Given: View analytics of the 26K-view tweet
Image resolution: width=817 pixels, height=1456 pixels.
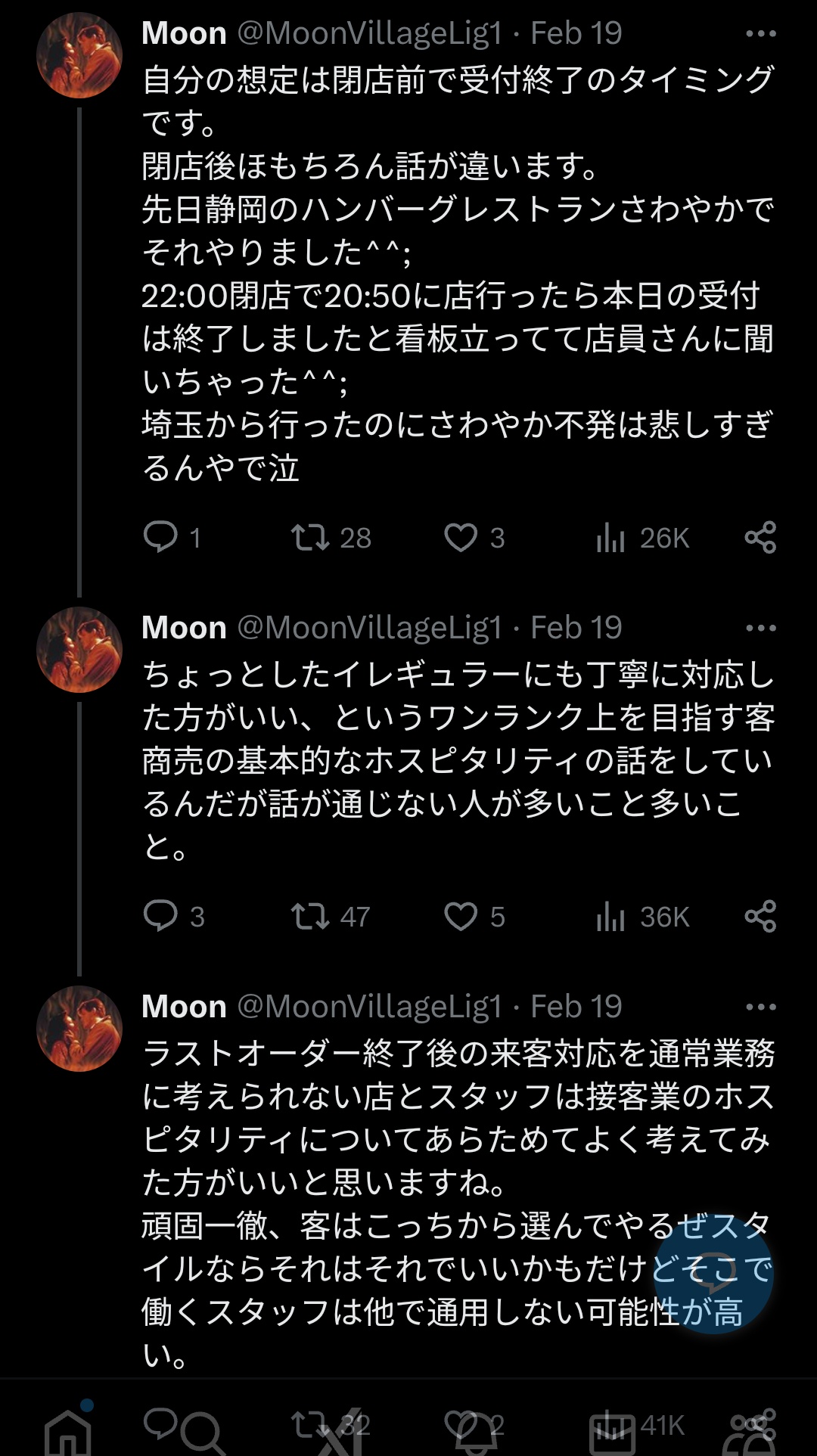Looking at the screenshot, I should tap(610, 538).
